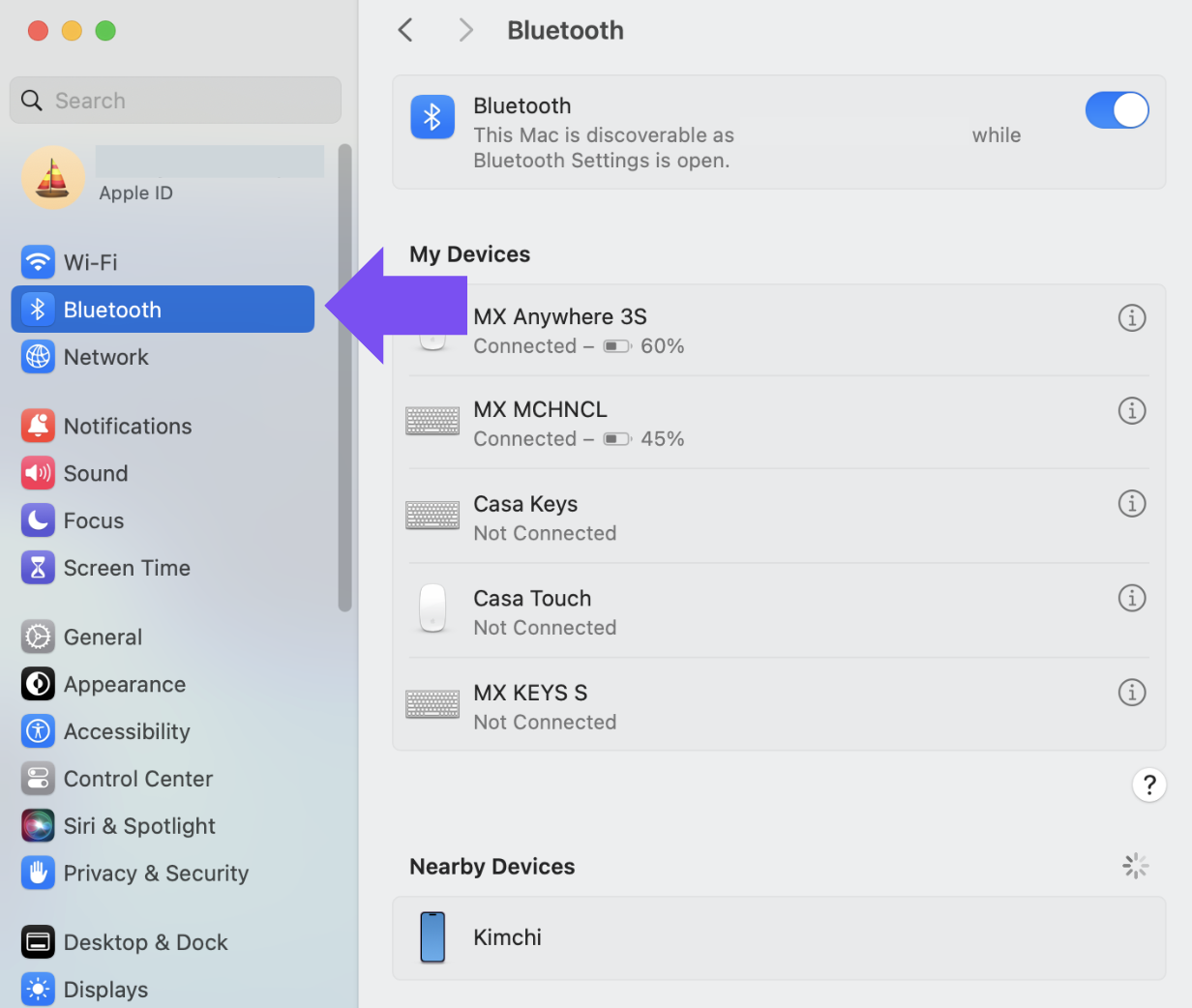Open the Network sidebar item label
This screenshot has width=1192, height=1008.
click(106, 357)
